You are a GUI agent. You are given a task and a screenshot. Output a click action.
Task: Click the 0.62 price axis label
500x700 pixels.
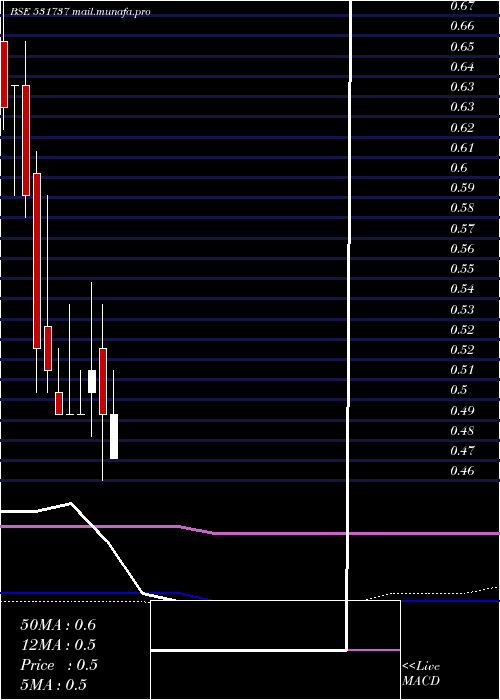click(x=462, y=127)
